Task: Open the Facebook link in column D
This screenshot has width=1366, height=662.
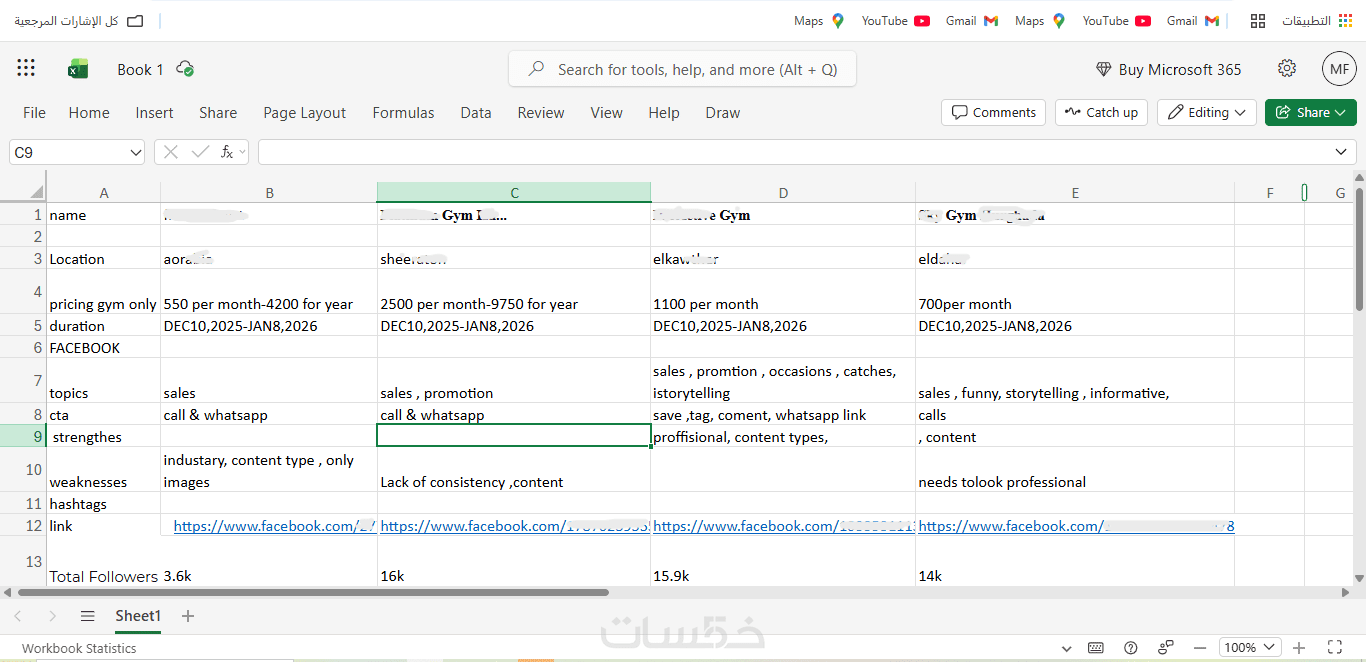Action: pyautogui.click(x=784, y=526)
